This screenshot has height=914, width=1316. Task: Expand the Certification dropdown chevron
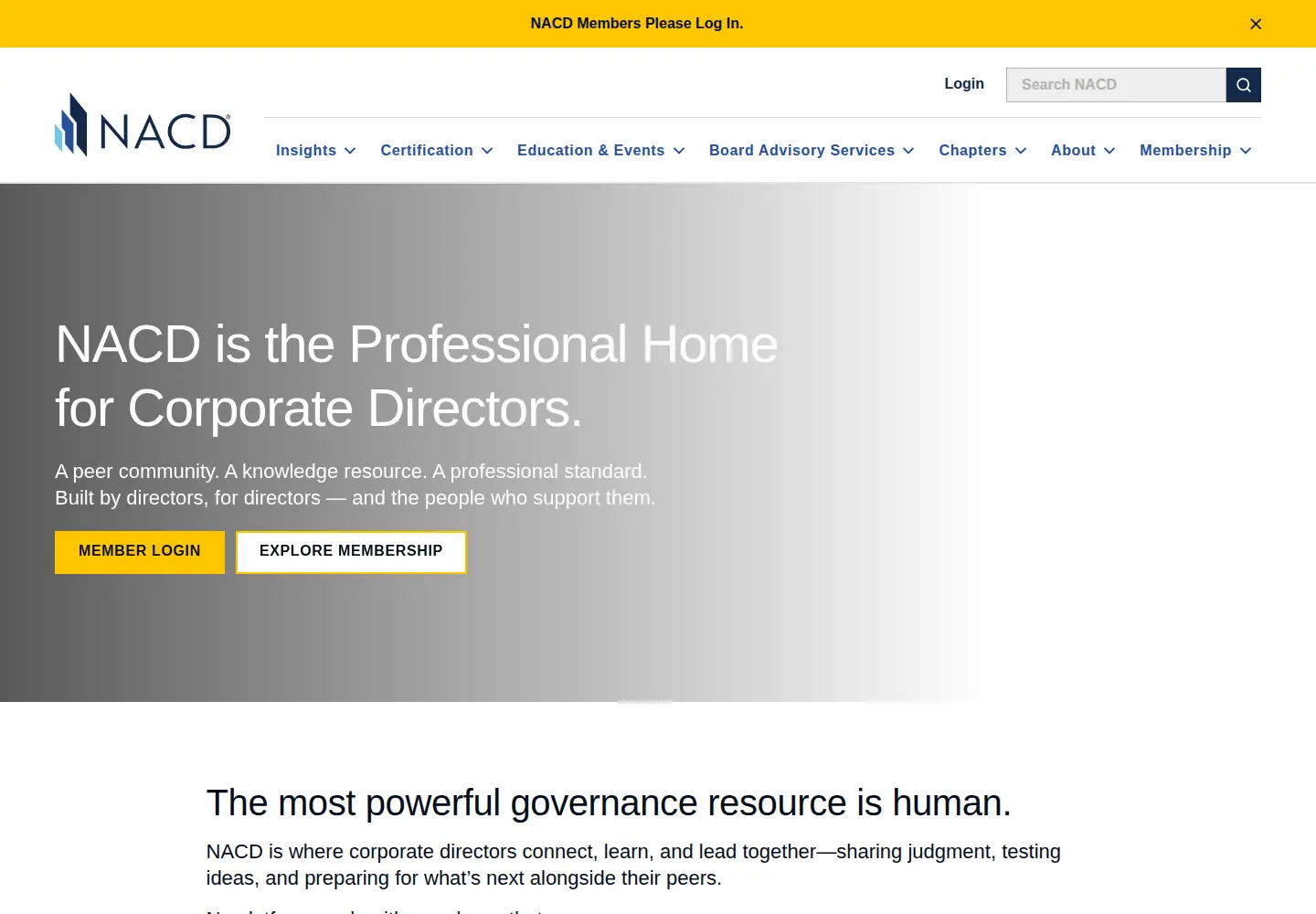(x=487, y=151)
